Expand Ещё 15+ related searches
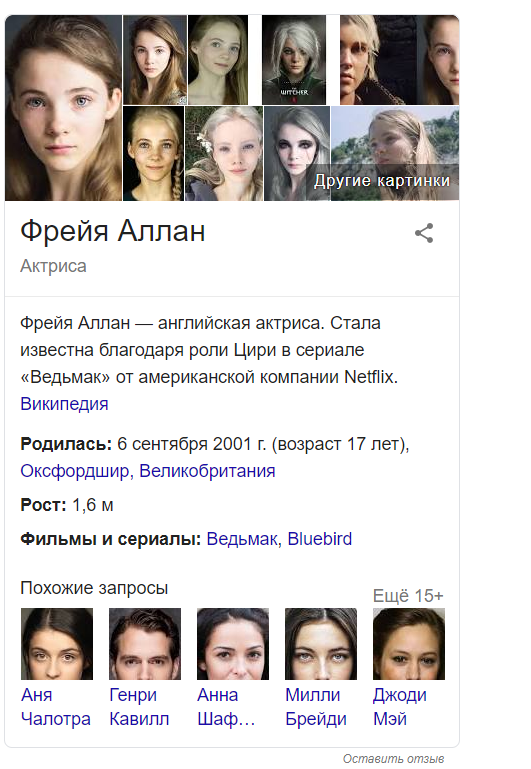 [408, 596]
